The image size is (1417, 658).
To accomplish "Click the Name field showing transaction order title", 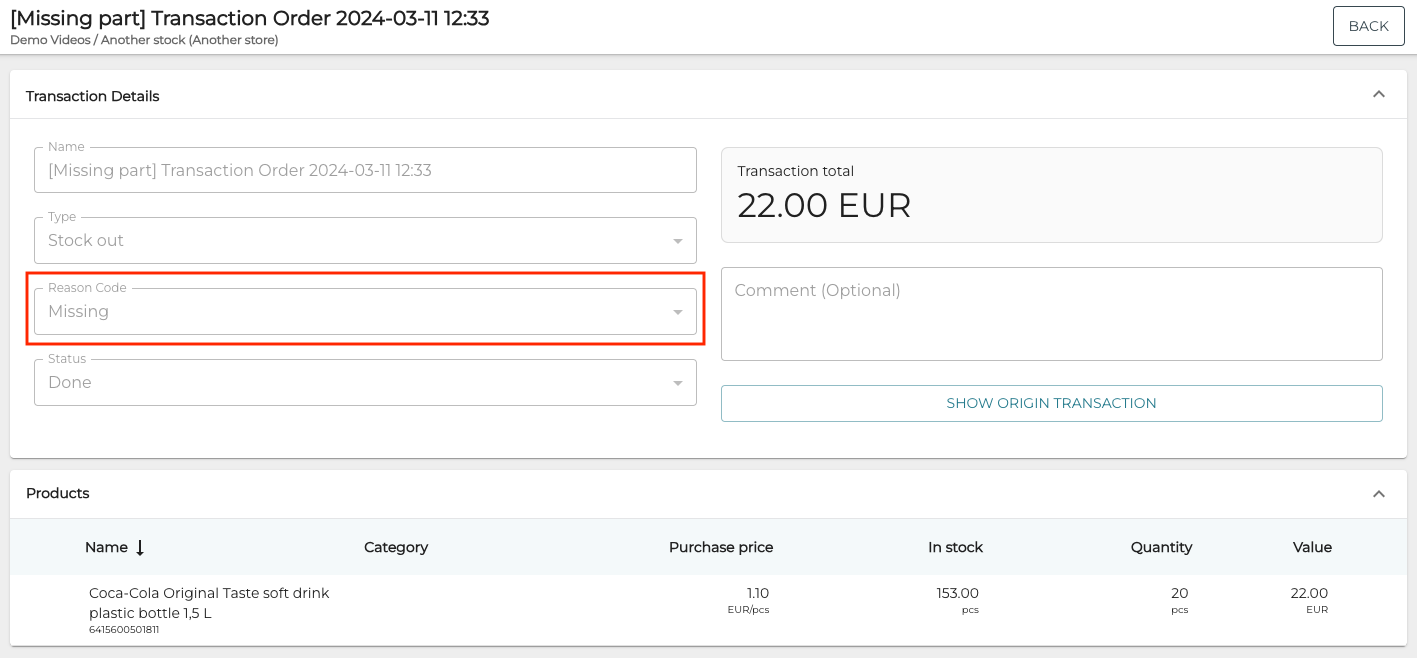I will (365, 170).
